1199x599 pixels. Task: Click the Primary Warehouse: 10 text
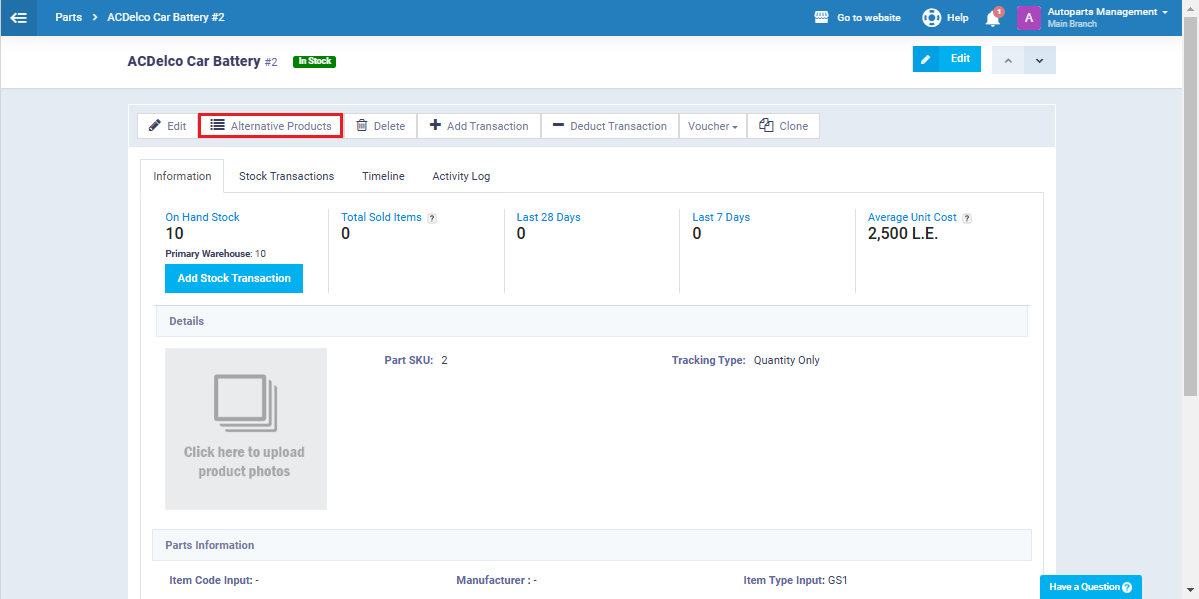pyautogui.click(x=216, y=253)
